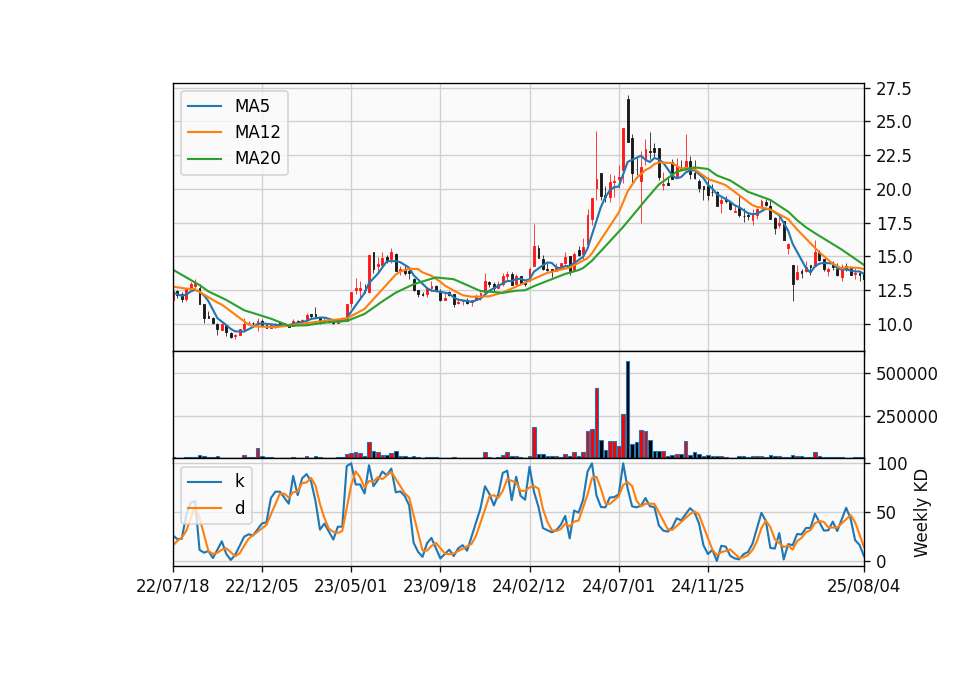The width and height of the screenshot is (960, 690).
Task: Select the 24/11/25 date label
Action: [708, 586]
